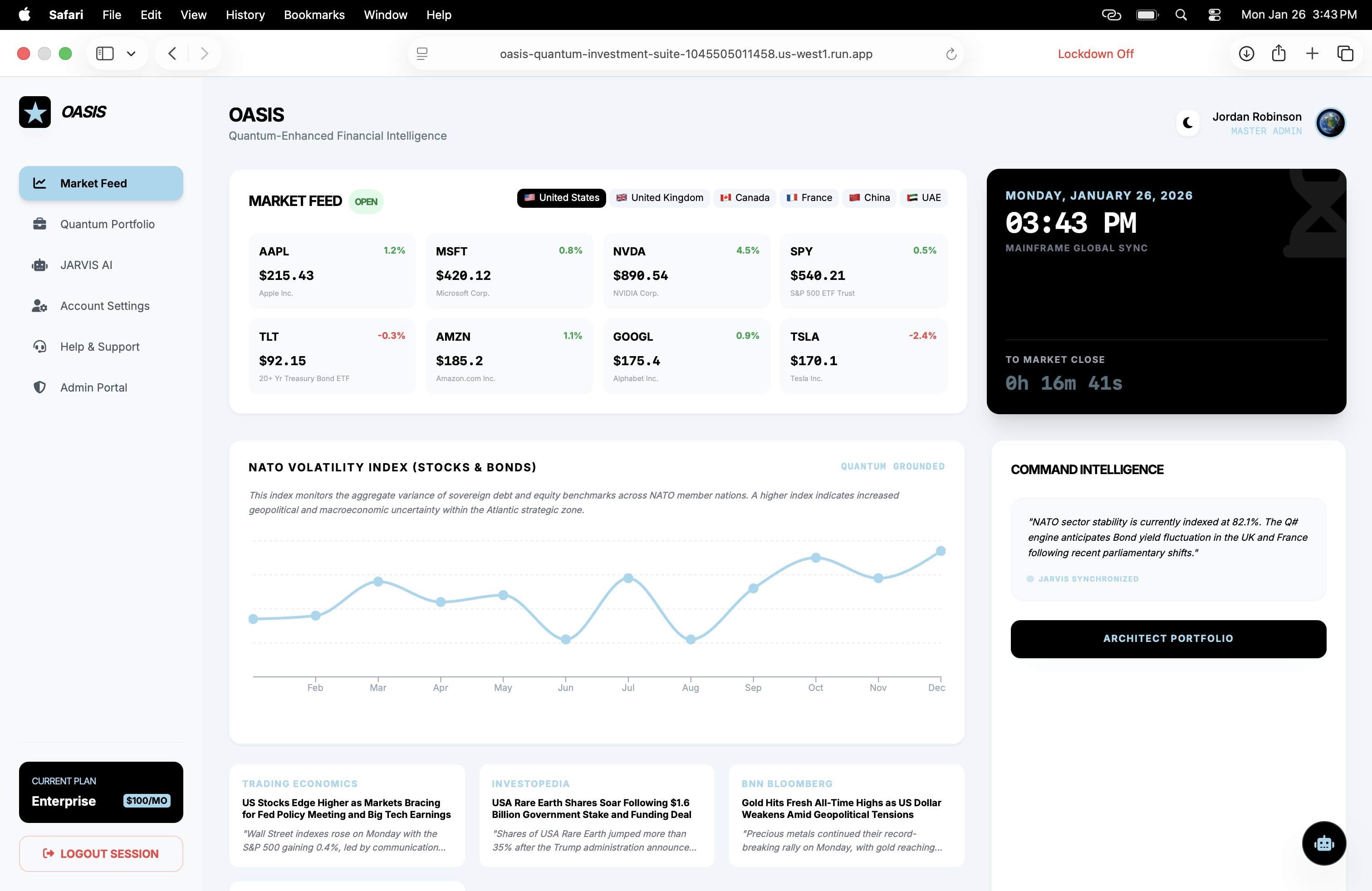
Task: Open the sidebar tab group chevron dropdown
Action: [x=131, y=53]
